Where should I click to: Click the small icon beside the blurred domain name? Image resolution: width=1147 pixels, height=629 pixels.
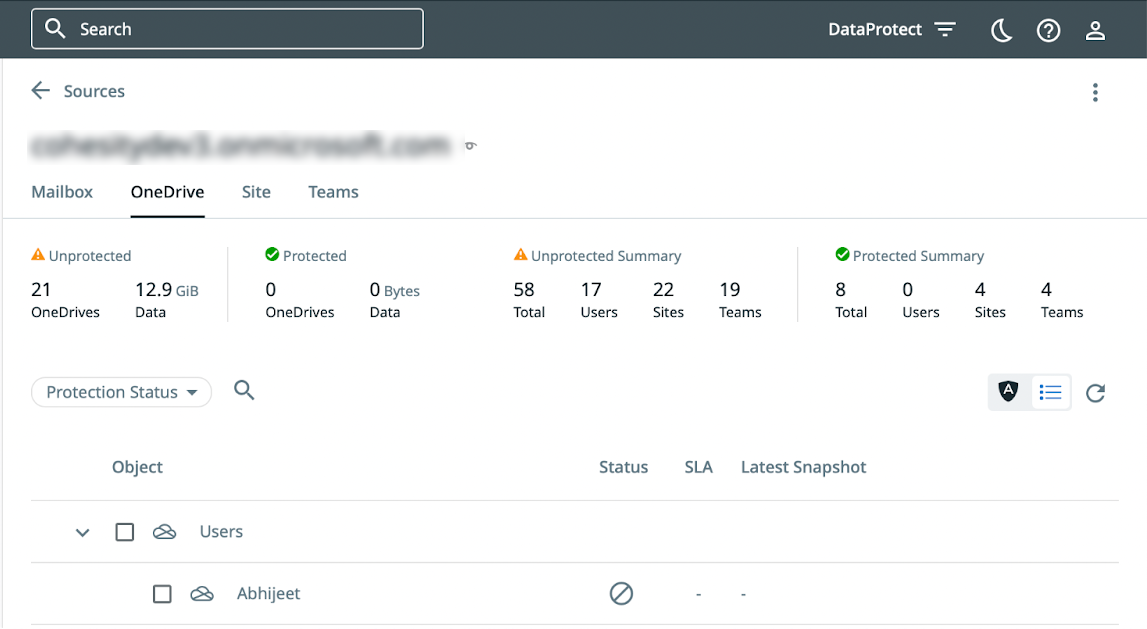pyautogui.click(x=470, y=146)
